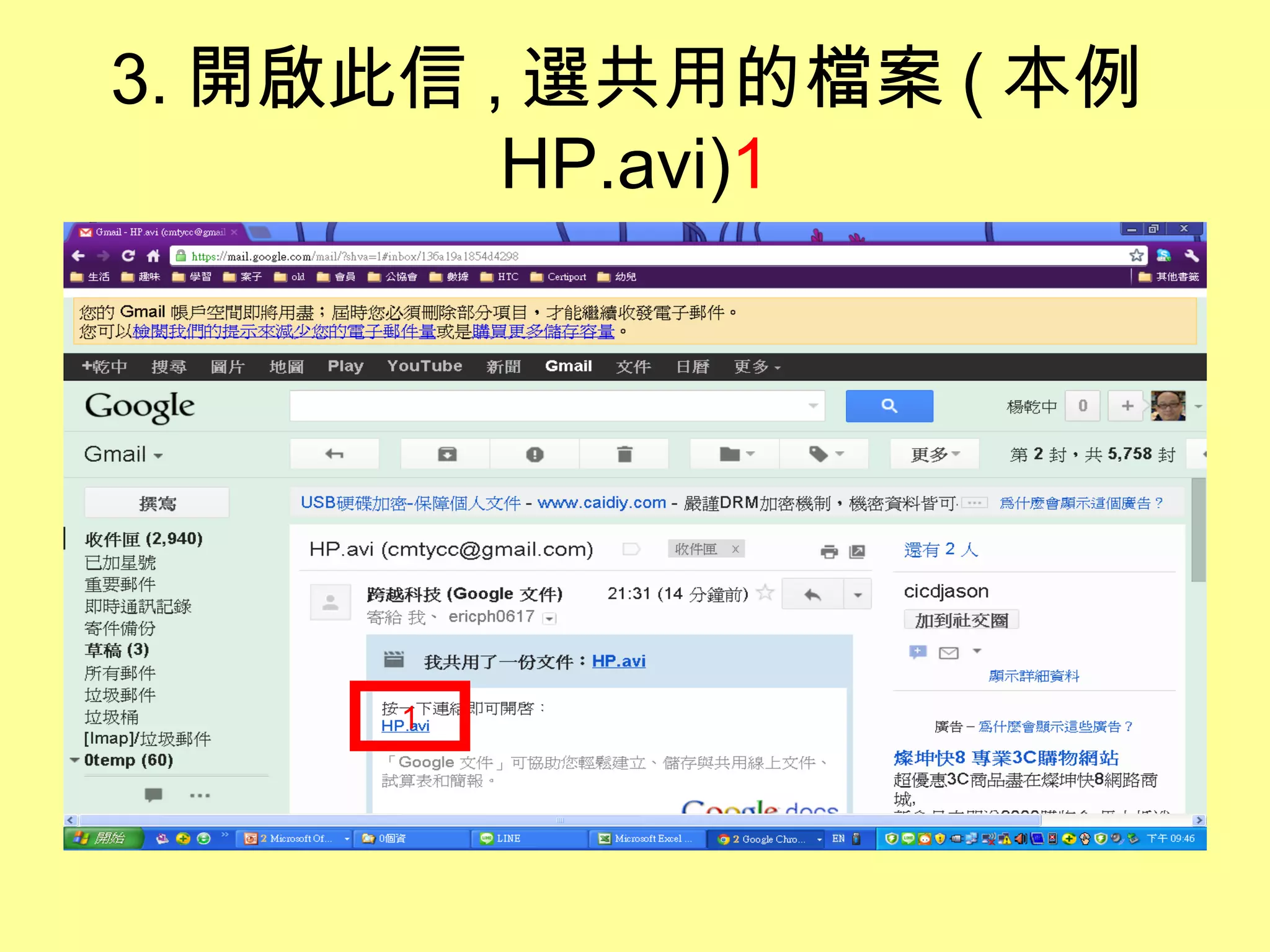The width and height of the screenshot is (1270, 952).
Task: Click the 撰寫 compose button
Action: (x=157, y=503)
